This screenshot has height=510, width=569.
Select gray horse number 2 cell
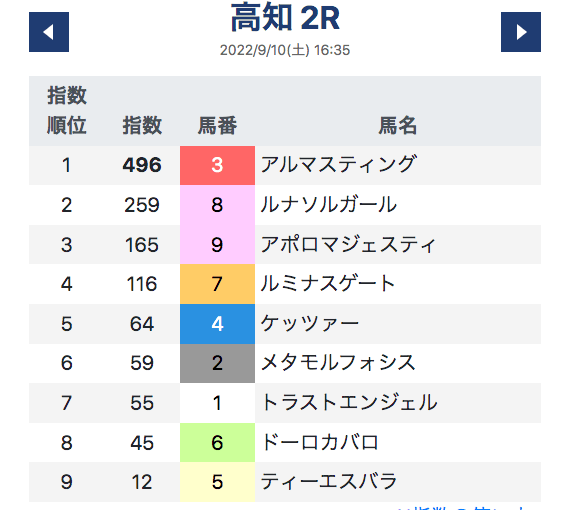coord(217,363)
